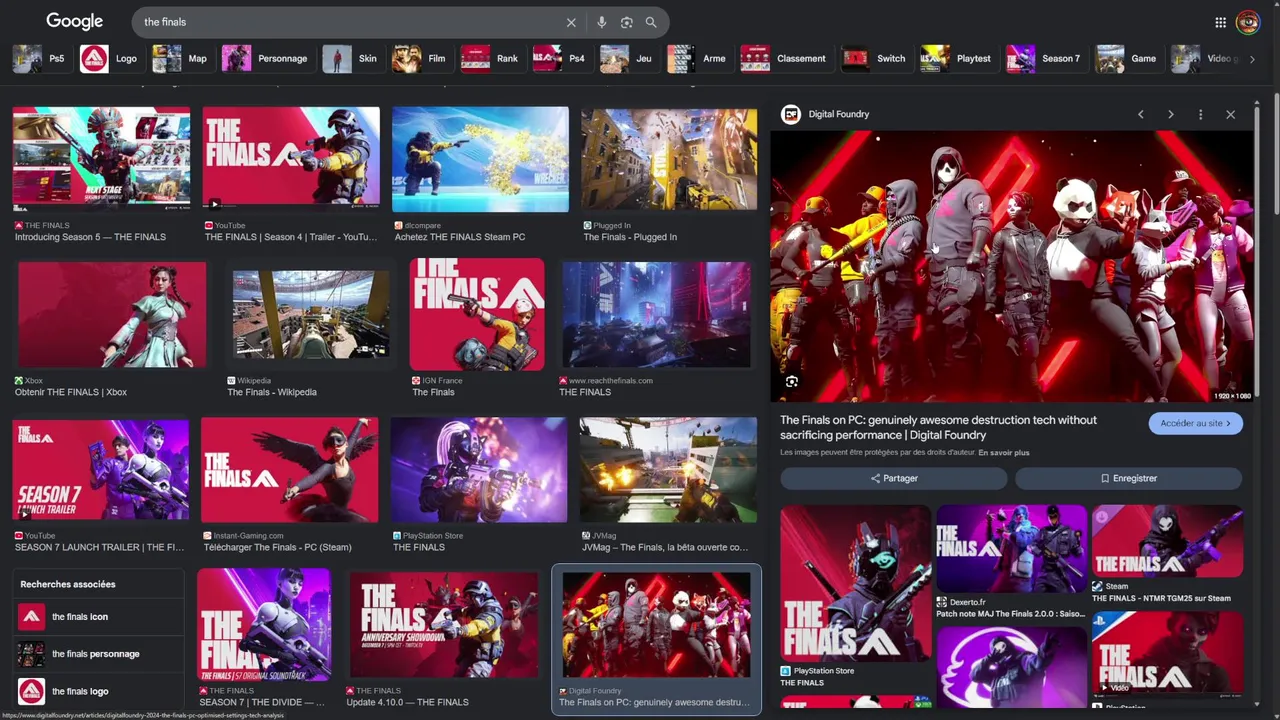This screenshot has width=1280, height=720.
Task: Click 'Accéder au site' button
Action: pos(1195,423)
